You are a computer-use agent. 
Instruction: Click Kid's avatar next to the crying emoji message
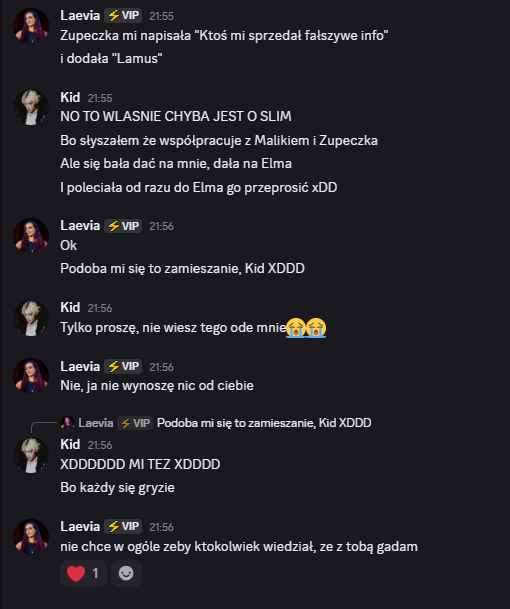pos(31,318)
